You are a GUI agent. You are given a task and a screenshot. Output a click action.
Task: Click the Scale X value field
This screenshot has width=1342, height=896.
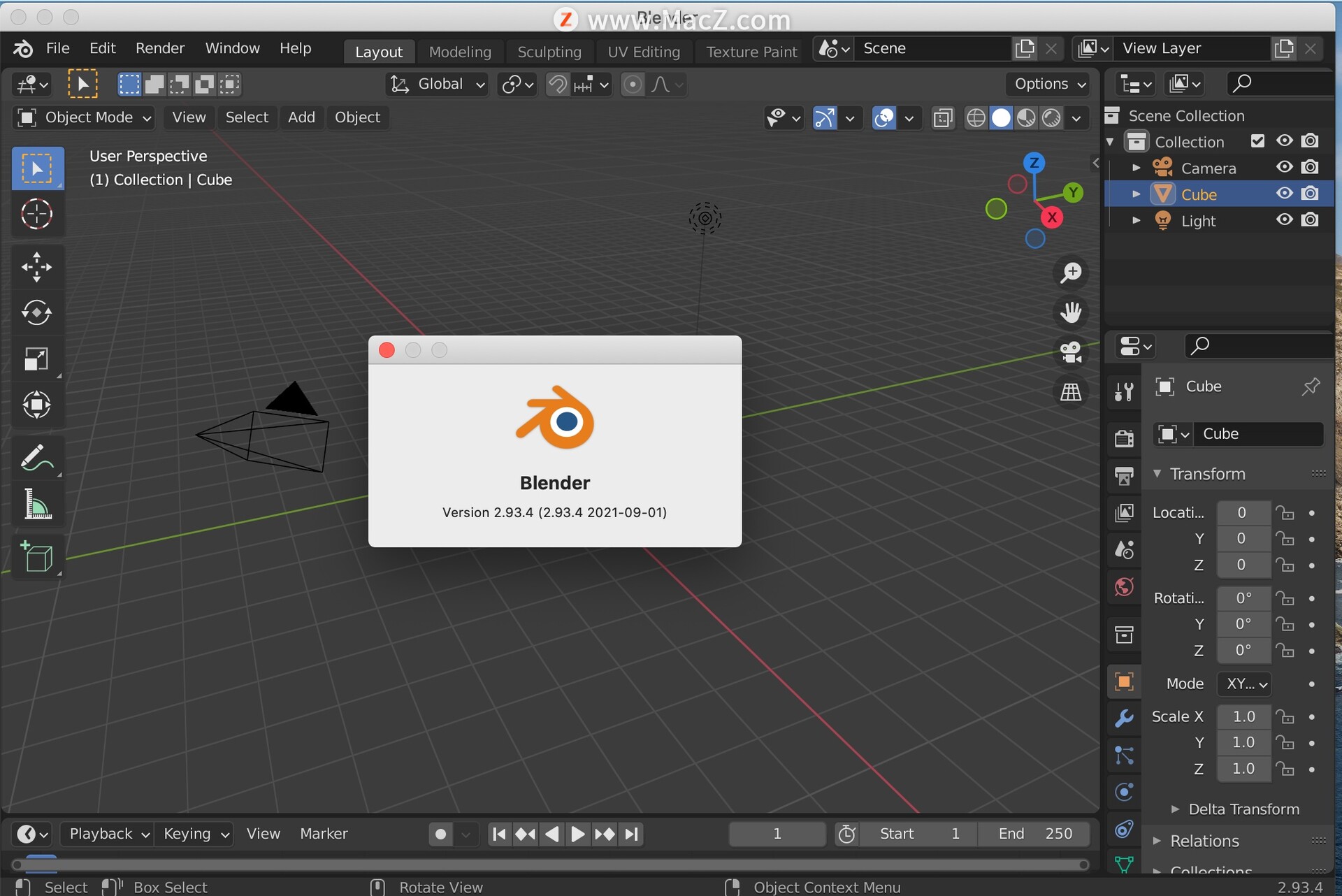tap(1244, 716)
